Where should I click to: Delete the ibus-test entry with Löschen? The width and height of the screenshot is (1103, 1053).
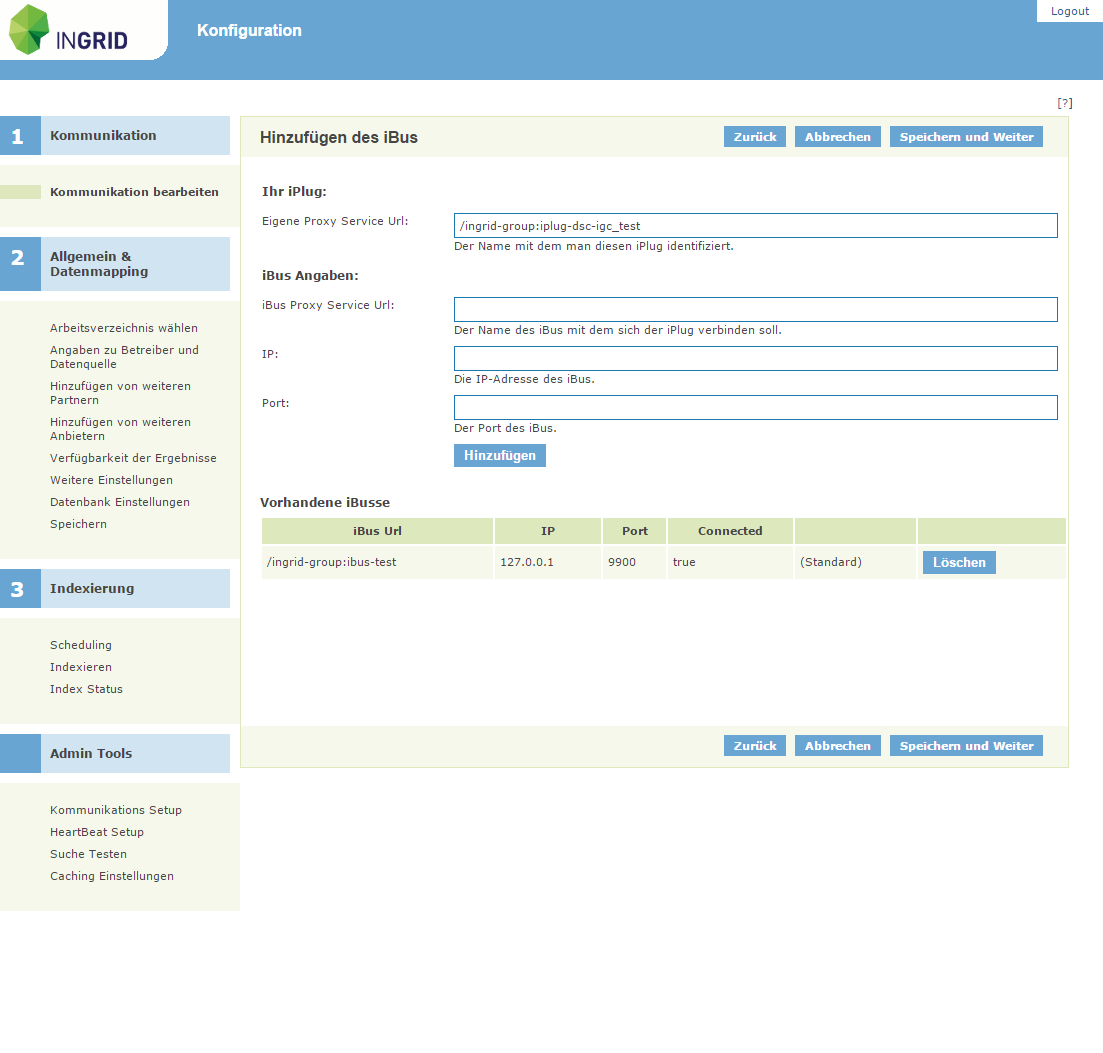[958, 563]
